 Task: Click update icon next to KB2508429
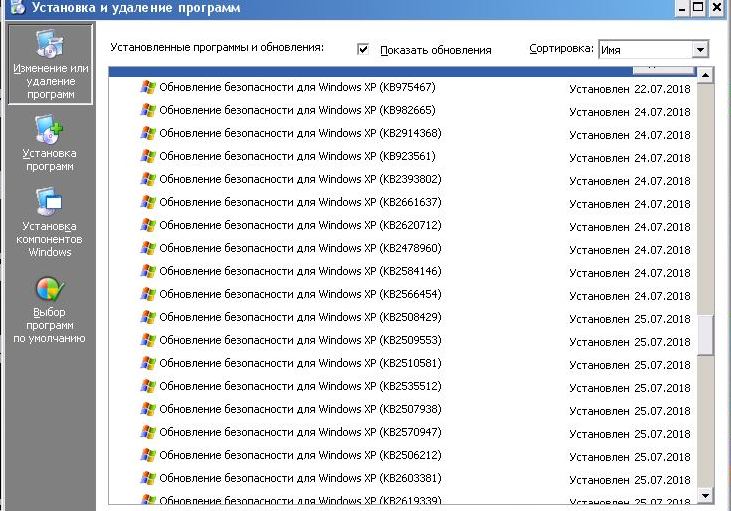(x=148, y=317)
